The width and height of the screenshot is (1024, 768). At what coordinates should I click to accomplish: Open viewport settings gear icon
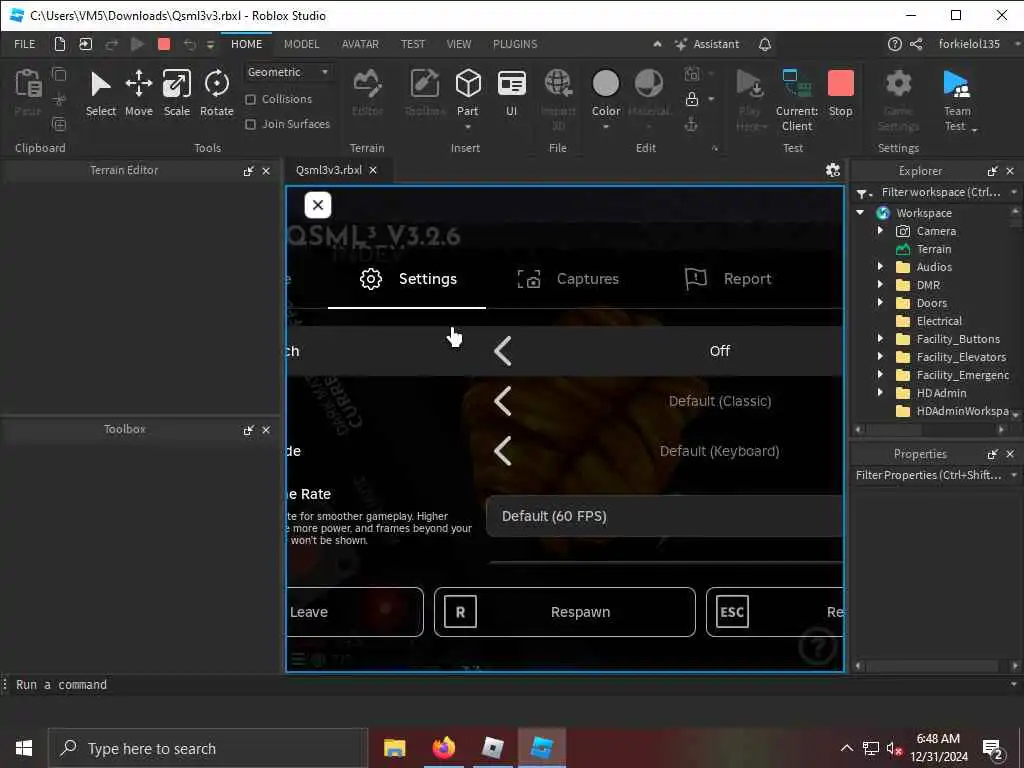point(833,170)
